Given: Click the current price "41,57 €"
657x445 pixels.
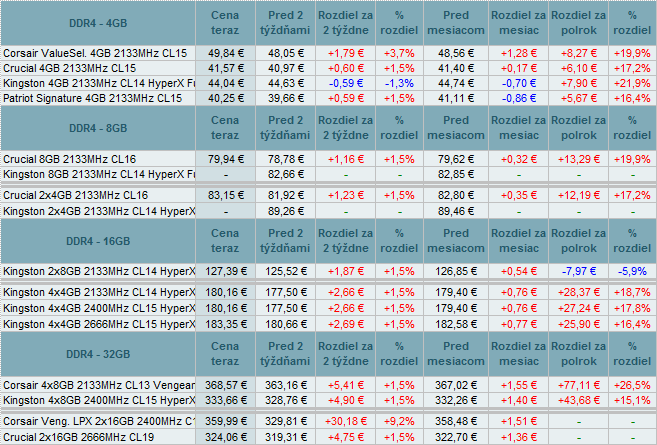Looking at the screenshot, I should (226, 68).
